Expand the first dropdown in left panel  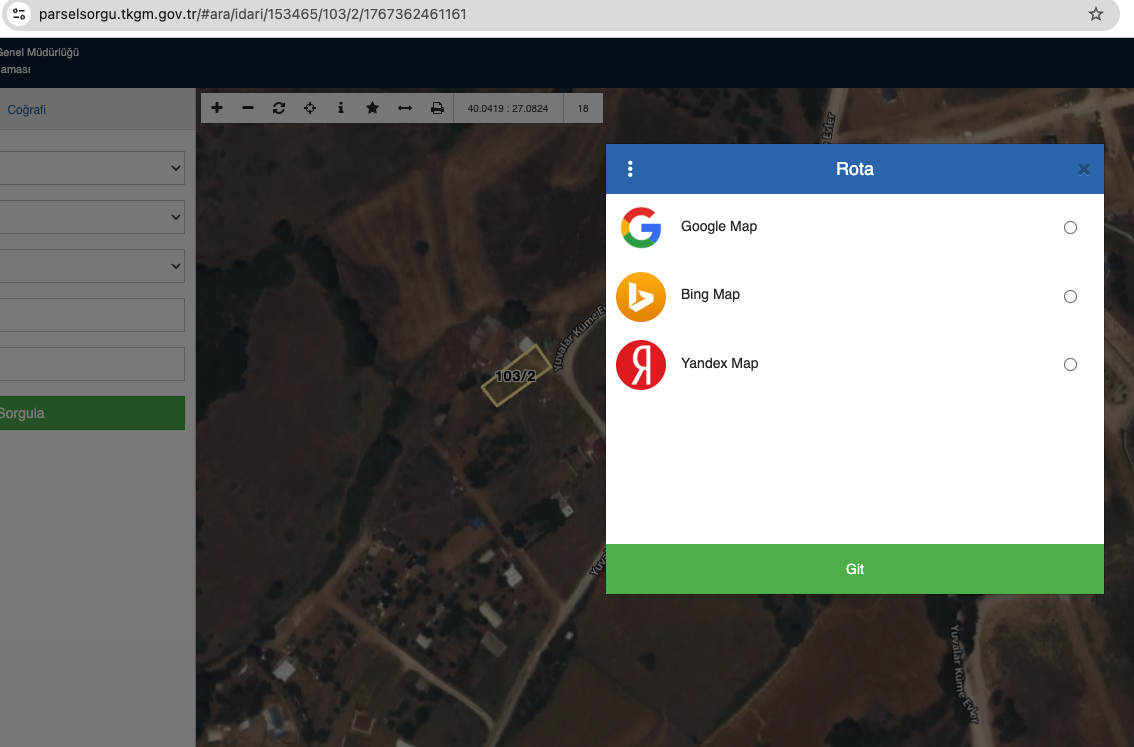click(x=92, y=168)
